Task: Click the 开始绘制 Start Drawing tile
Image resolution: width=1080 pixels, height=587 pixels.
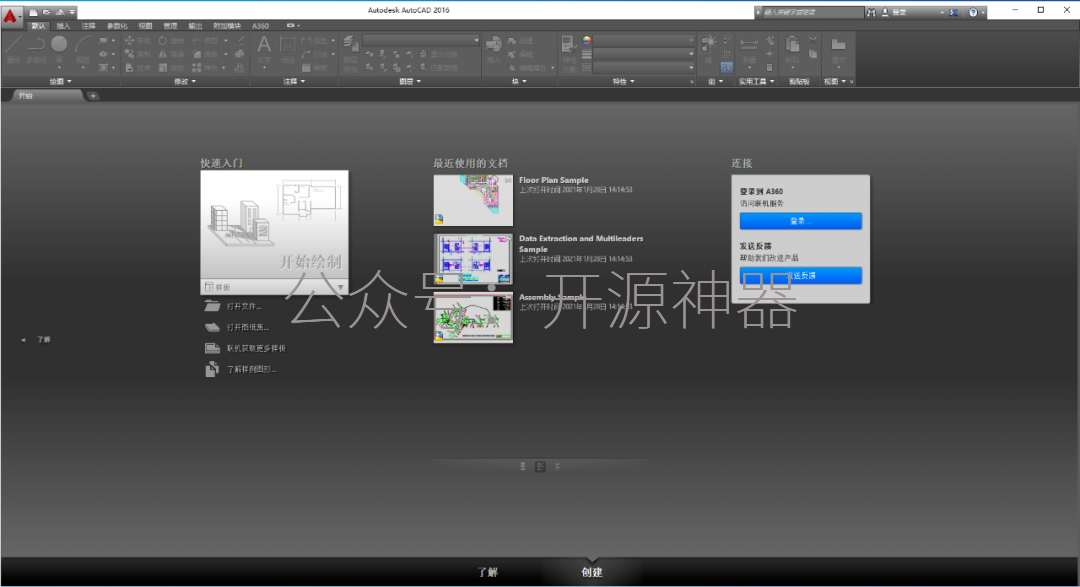Action: (x=274, y=225)
